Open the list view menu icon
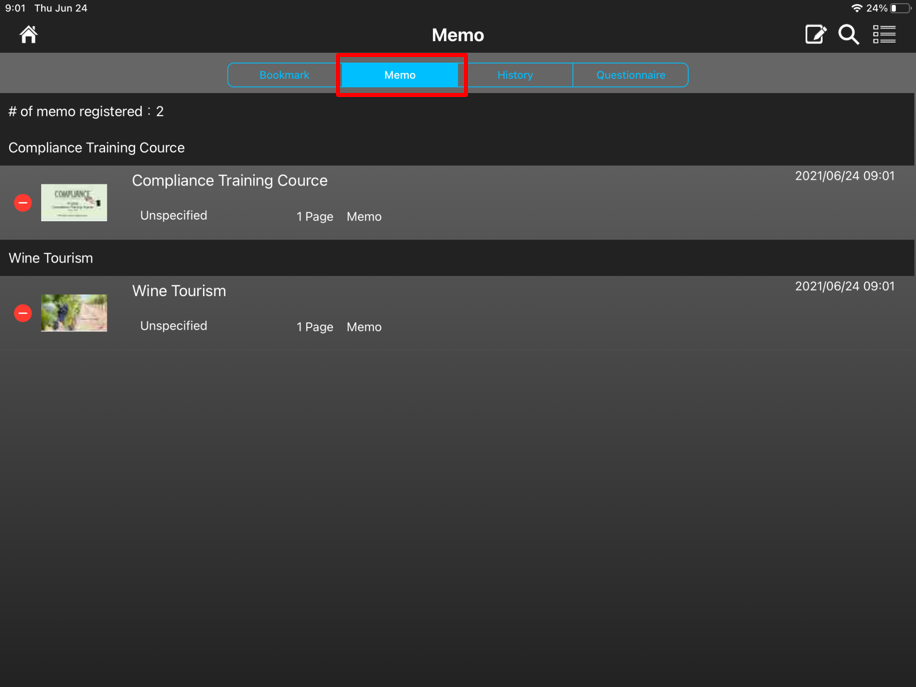The image size is (916, 687). coord(884,35)
